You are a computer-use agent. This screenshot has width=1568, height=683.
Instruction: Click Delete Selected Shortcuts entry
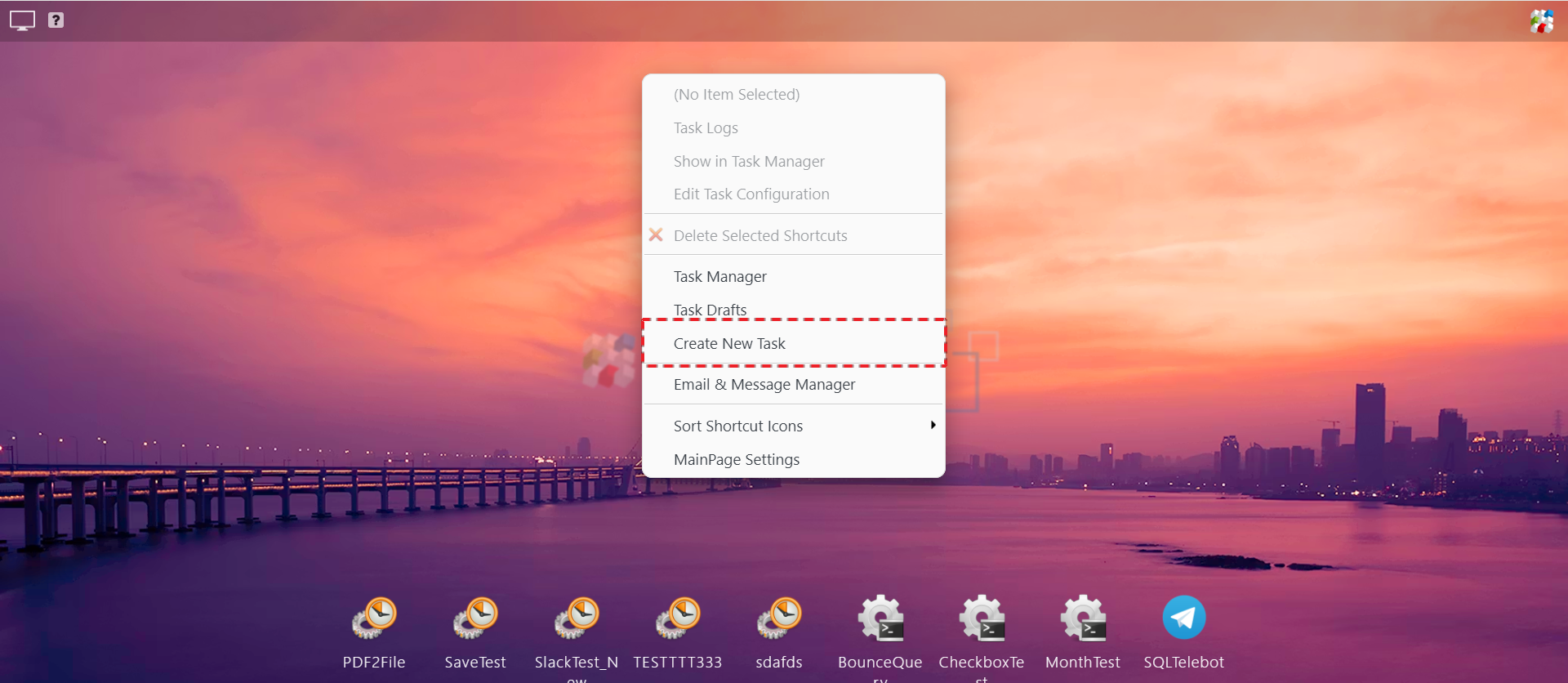click(794, 236)
